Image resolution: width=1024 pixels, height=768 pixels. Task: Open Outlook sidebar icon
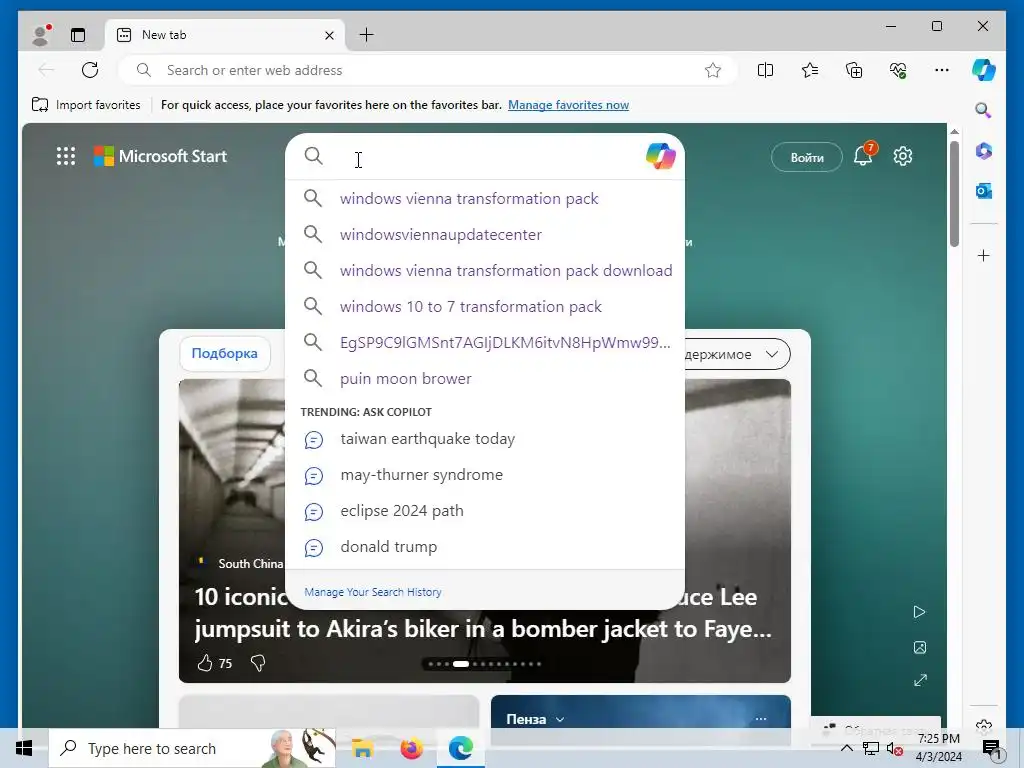(x=984, y=191)
